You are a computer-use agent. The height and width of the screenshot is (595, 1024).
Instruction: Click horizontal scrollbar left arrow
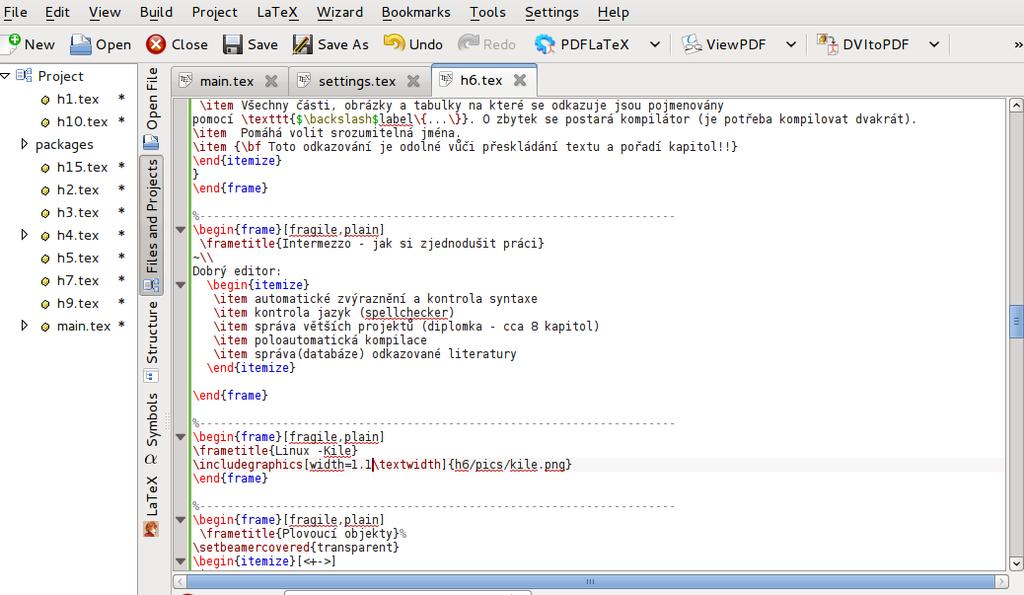coord(180,581)
